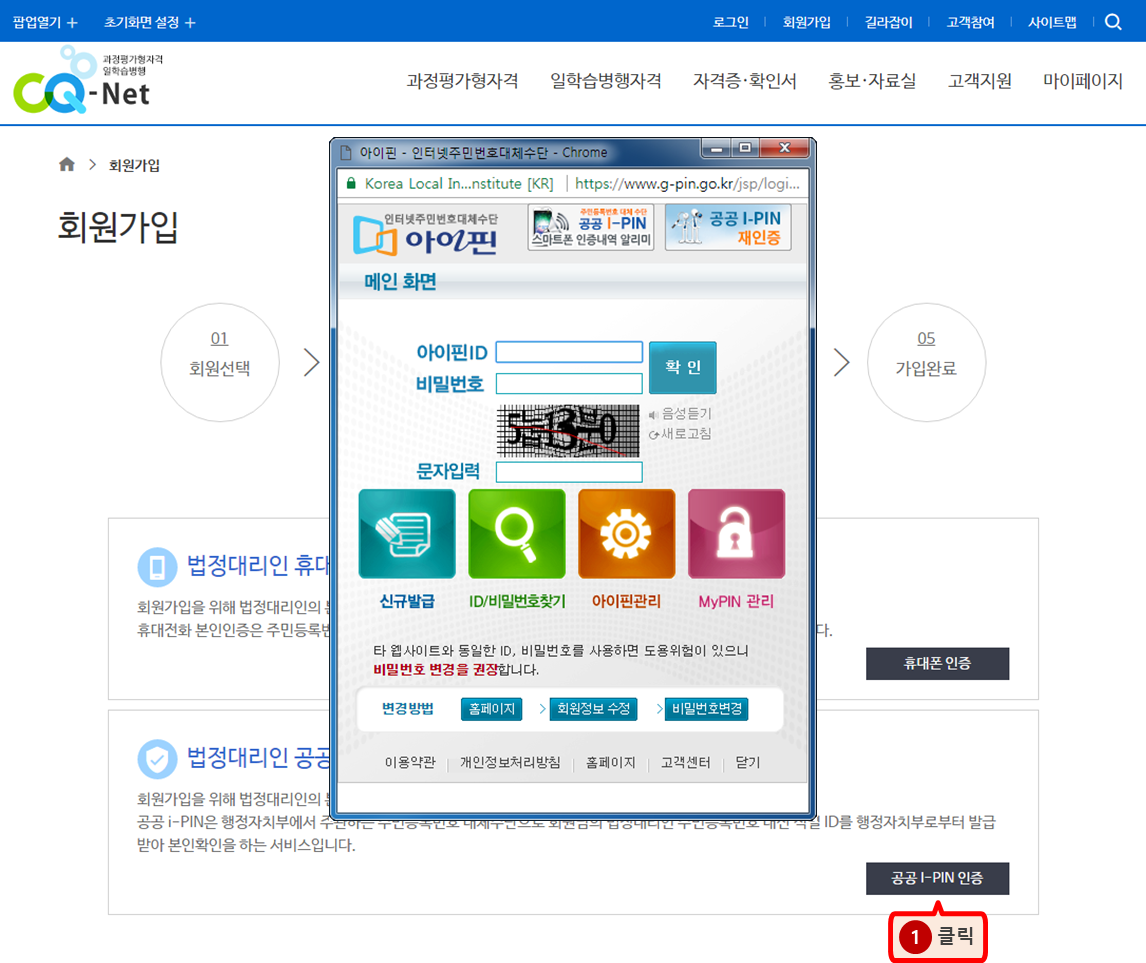The width and height of the screenshot is (1146, 963).
Task: Click the lock icon in popup address bar
Action: (351, 183)
